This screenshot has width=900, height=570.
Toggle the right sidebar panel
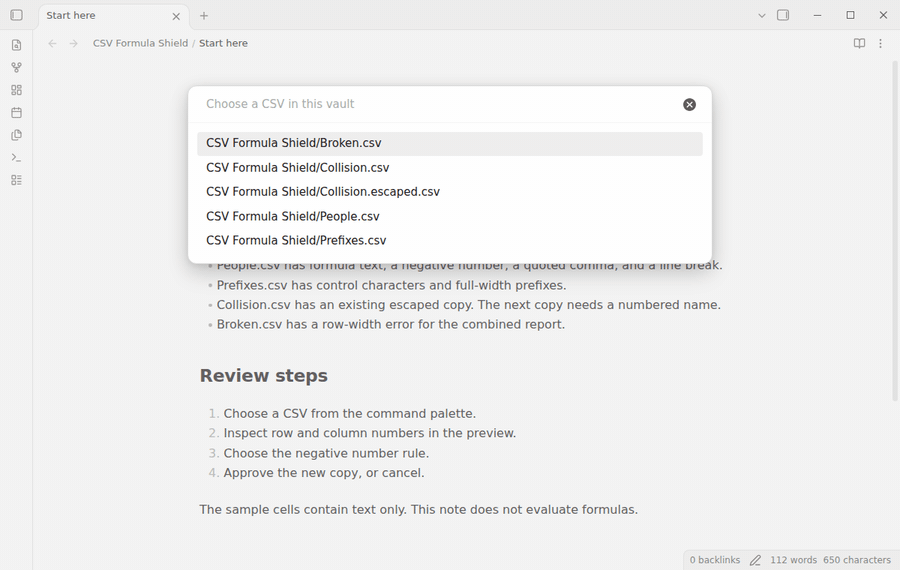[783, 15]
